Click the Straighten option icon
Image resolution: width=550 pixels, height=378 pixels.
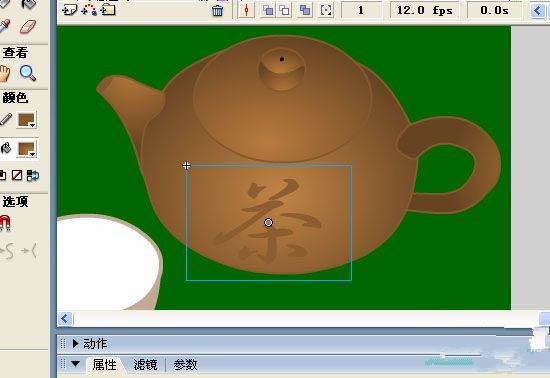click(29, 251)
